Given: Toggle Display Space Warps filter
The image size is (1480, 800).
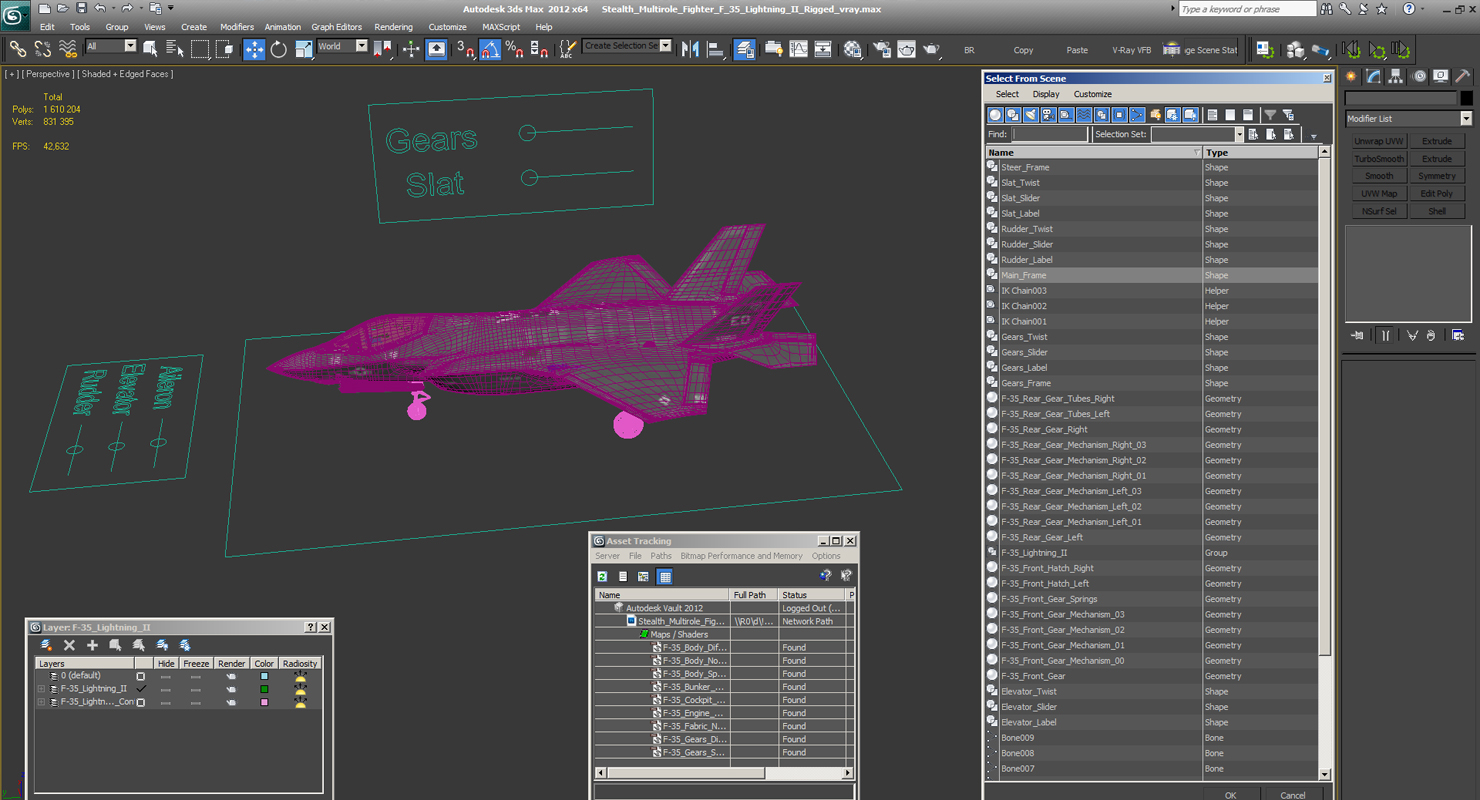Looking at the screenshot, I should click(1084, 115).
